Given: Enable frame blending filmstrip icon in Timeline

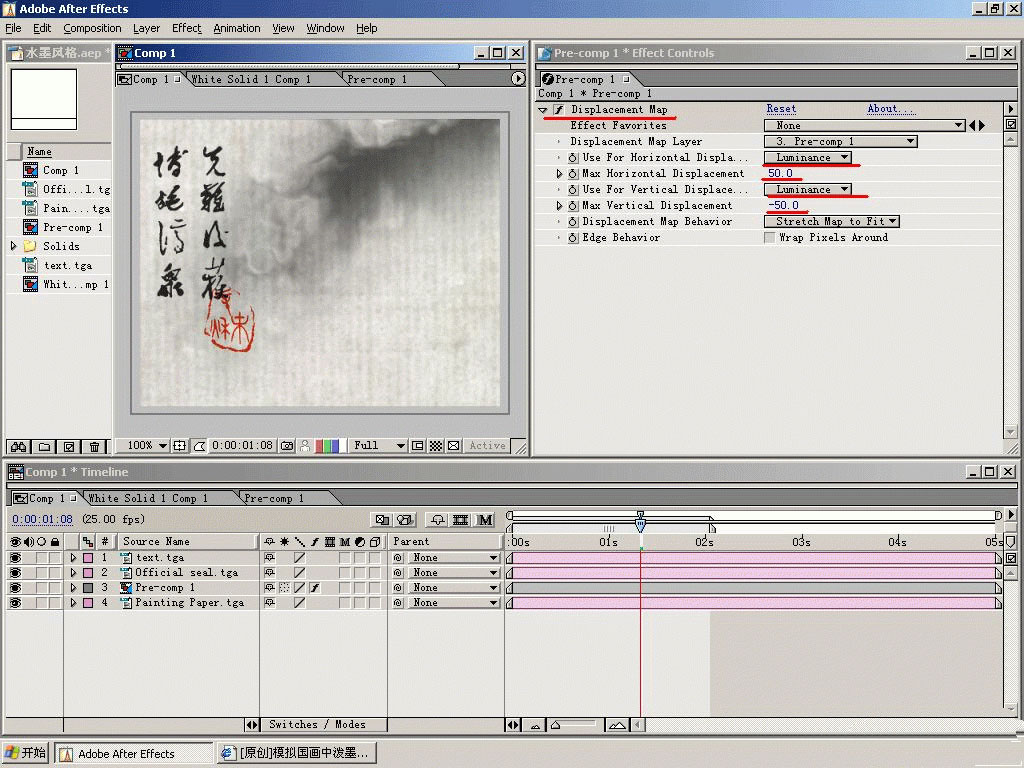Looking at the screenshot, I should coord(460,520).
